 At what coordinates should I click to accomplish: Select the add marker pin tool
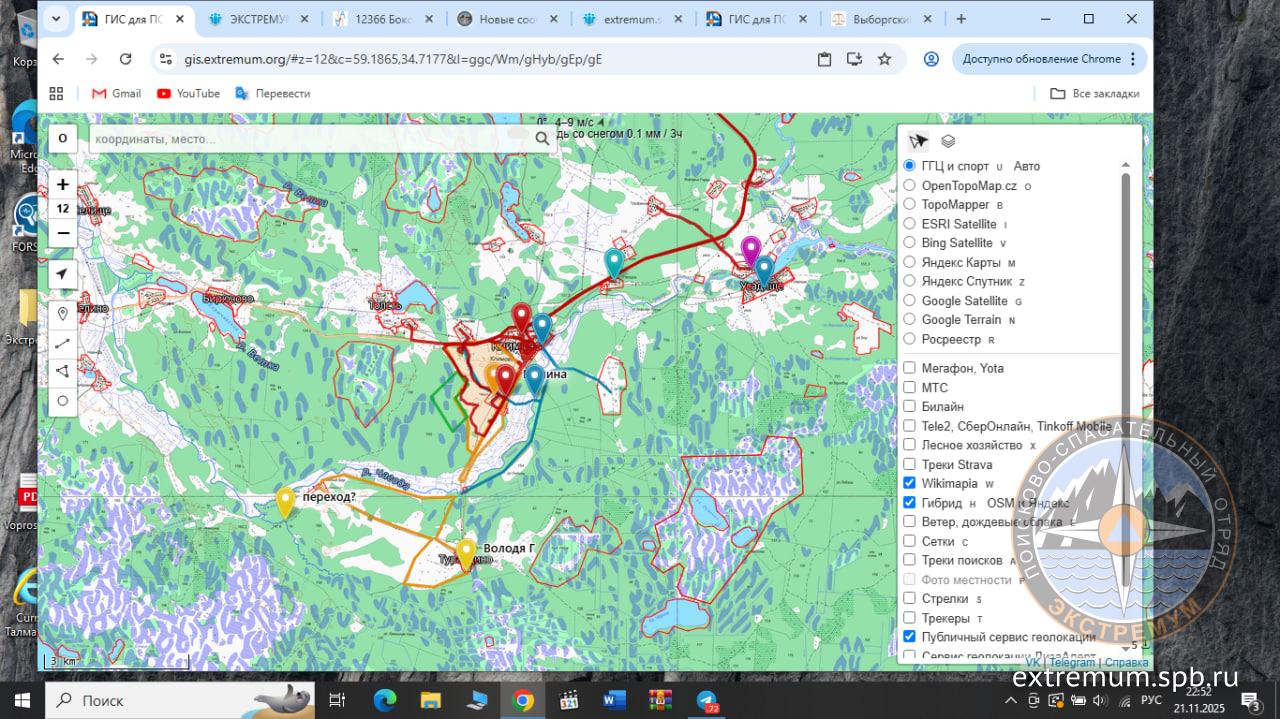(x=62, y=314)
